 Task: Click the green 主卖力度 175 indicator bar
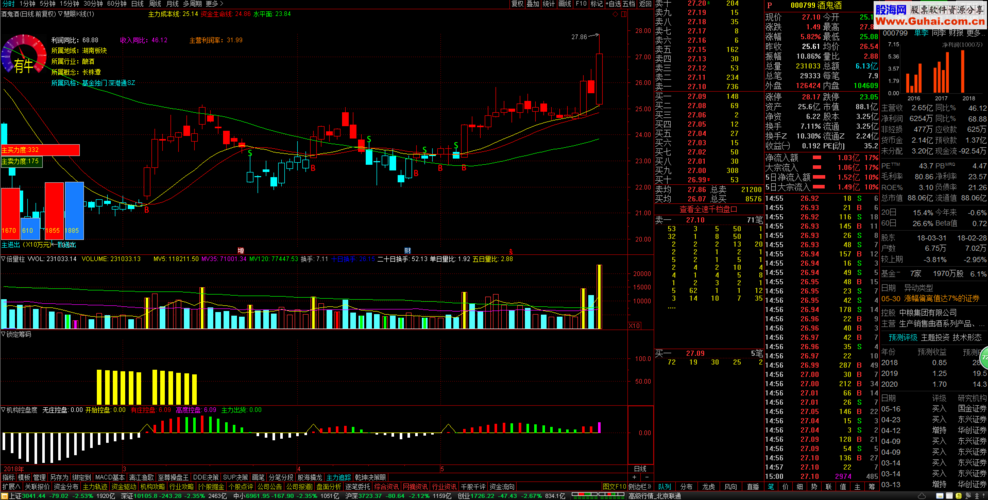point(21,161)
